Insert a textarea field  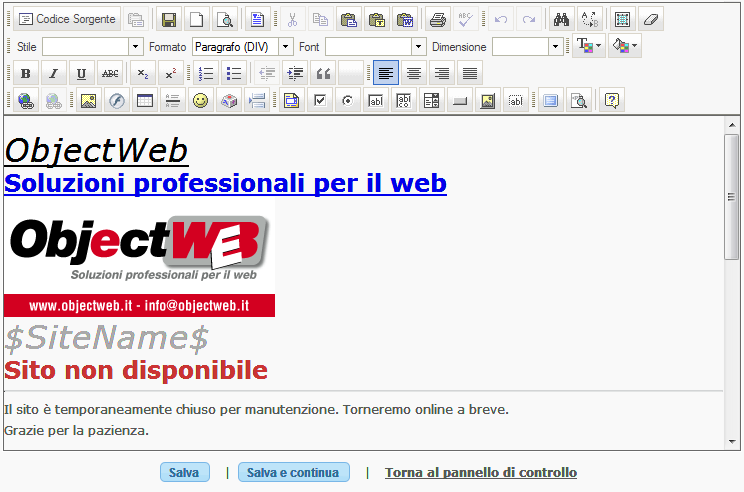click(x=404, y=100)
